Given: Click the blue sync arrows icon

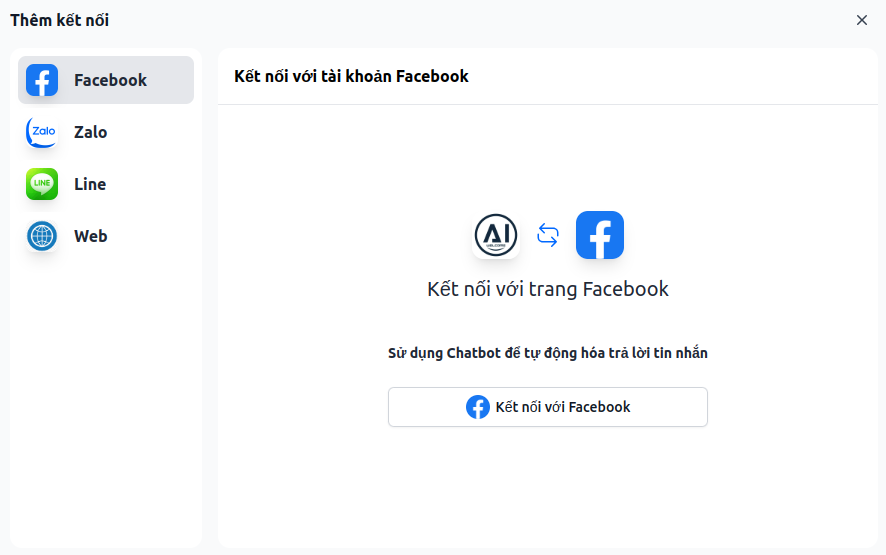Looking at the screenshot, I should [548, 235].
